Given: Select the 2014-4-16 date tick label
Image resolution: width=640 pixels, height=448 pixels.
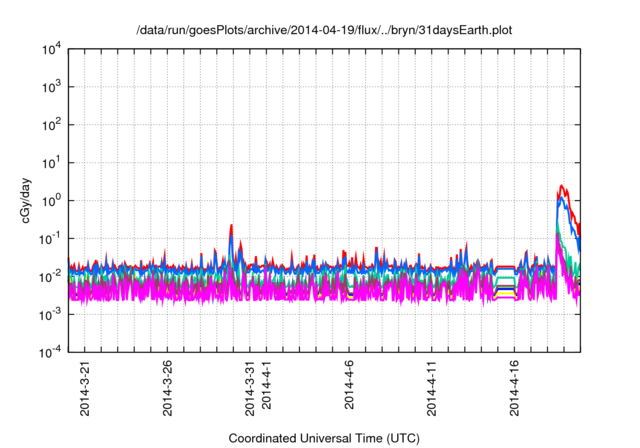Looking at the screenshot, I should (x=516, y=388).
